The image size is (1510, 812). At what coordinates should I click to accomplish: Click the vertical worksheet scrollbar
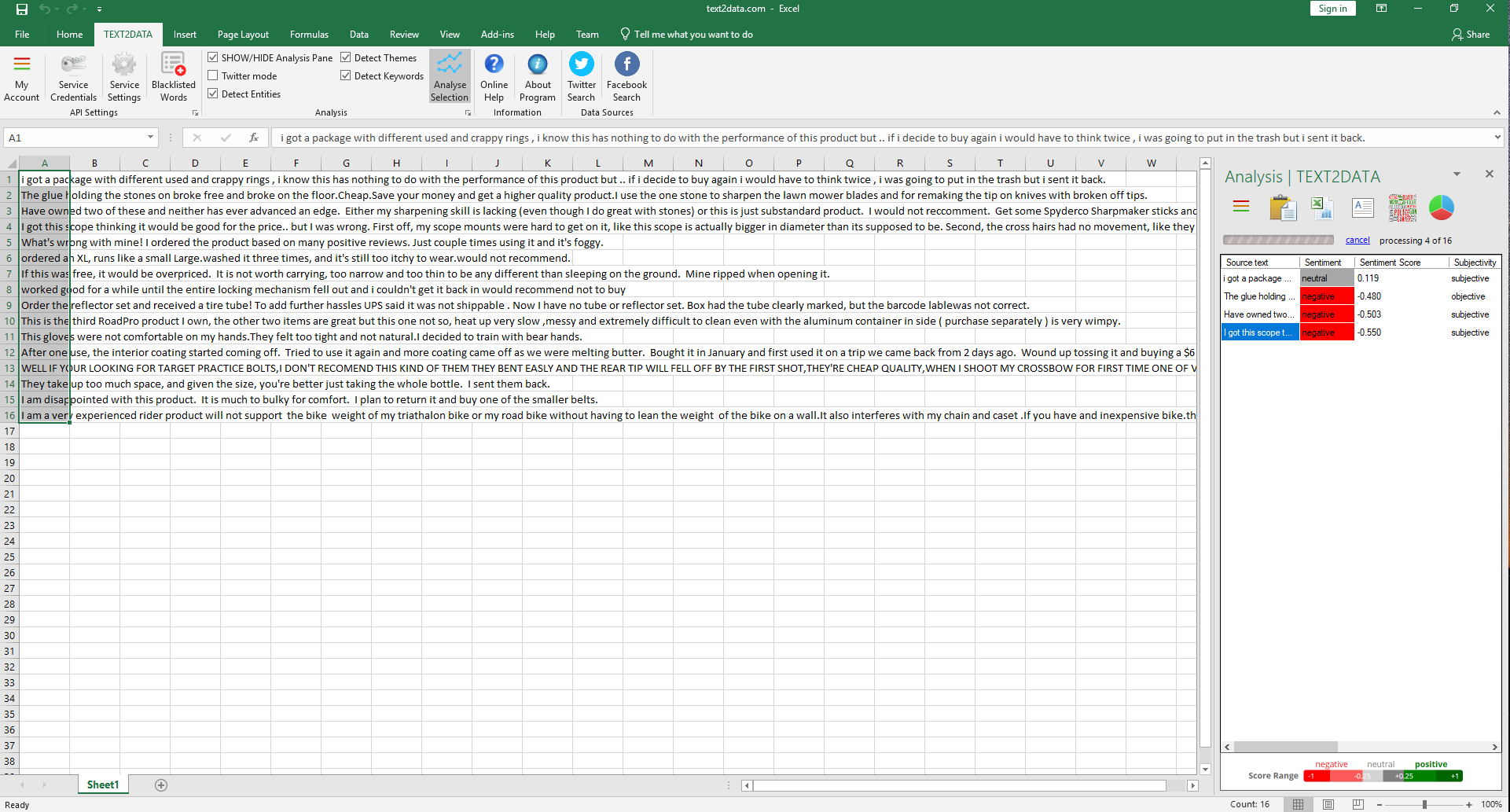tap(1205, 458)
